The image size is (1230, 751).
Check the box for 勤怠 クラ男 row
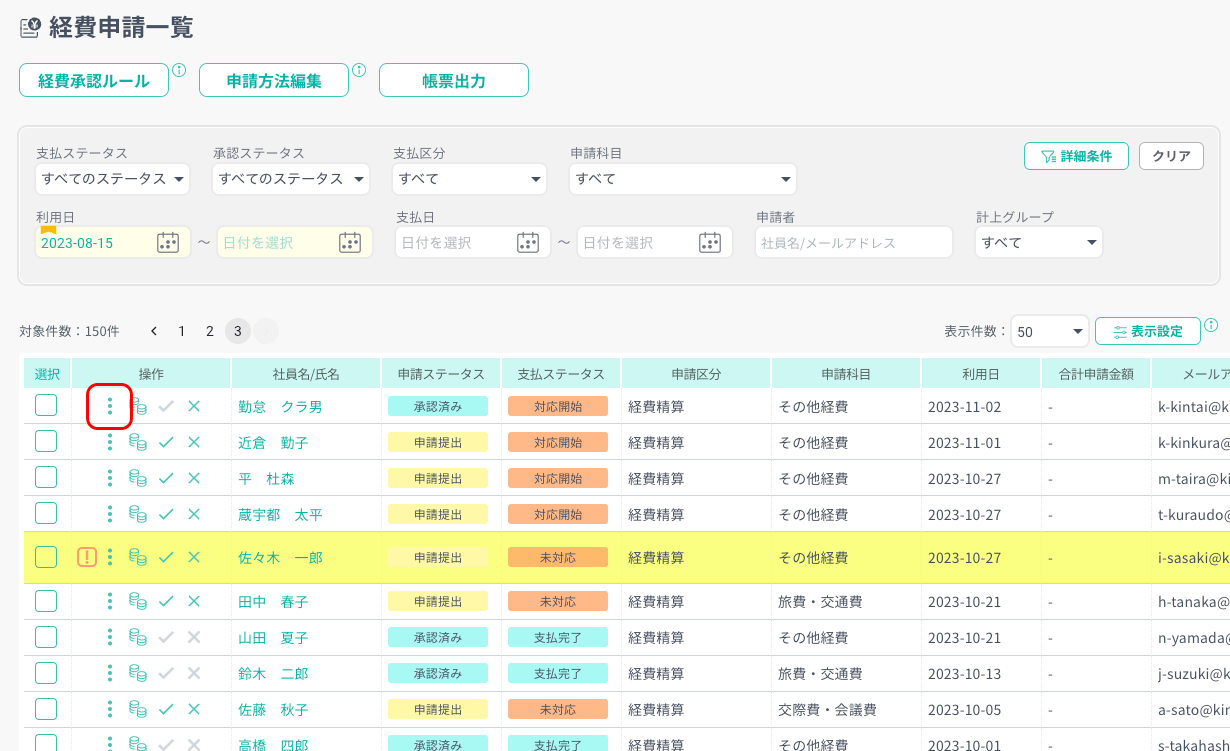(x=46, y=405)
